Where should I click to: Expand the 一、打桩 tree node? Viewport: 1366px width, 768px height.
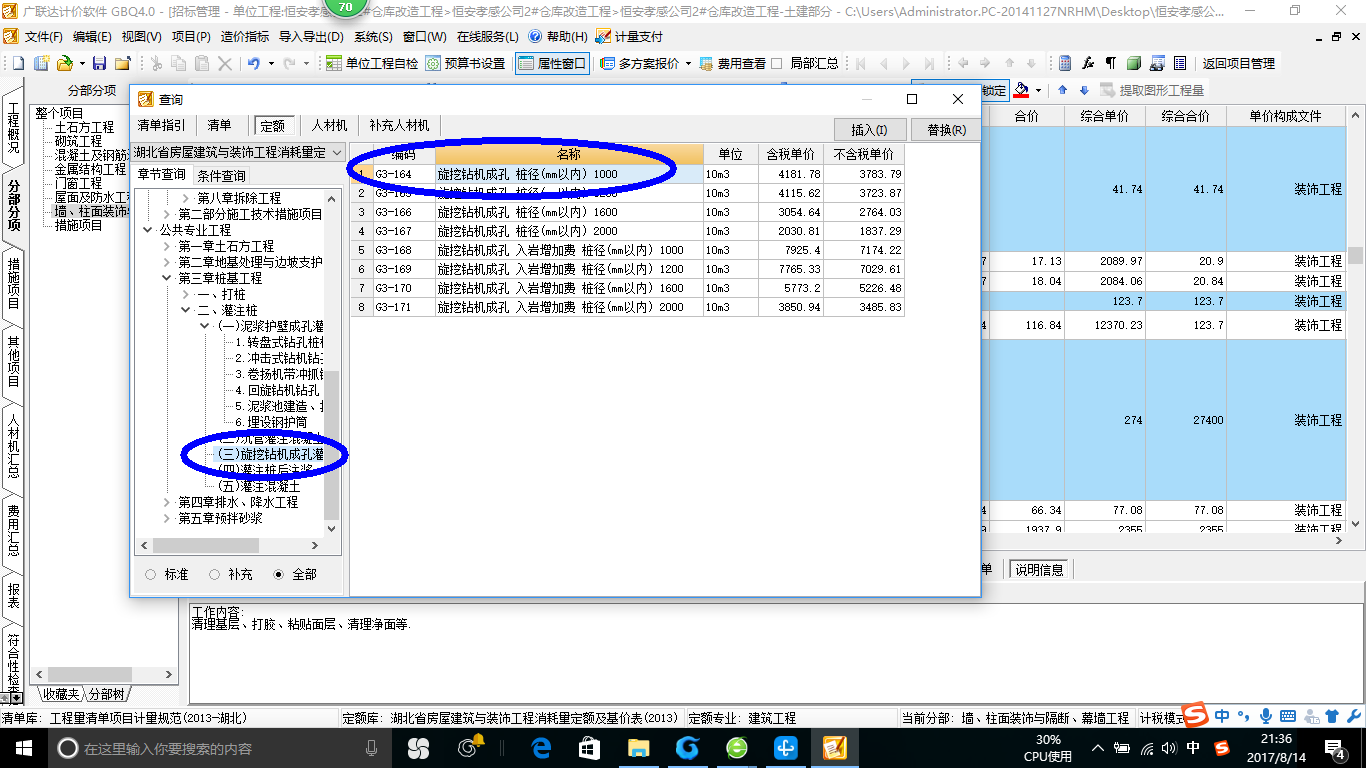(x=186, y=294)
